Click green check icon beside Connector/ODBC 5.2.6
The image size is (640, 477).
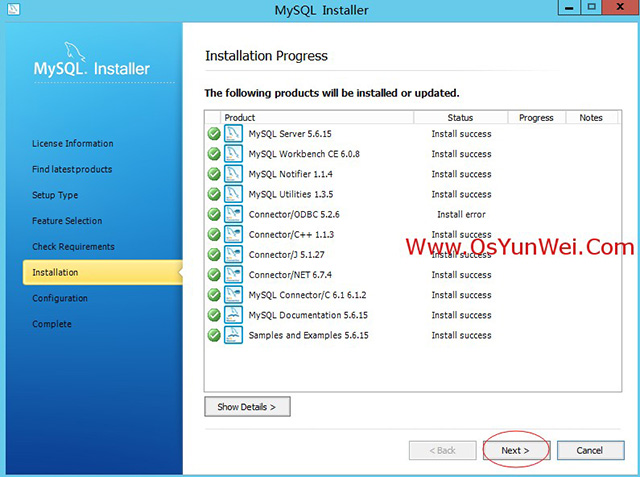pos(214,214)
